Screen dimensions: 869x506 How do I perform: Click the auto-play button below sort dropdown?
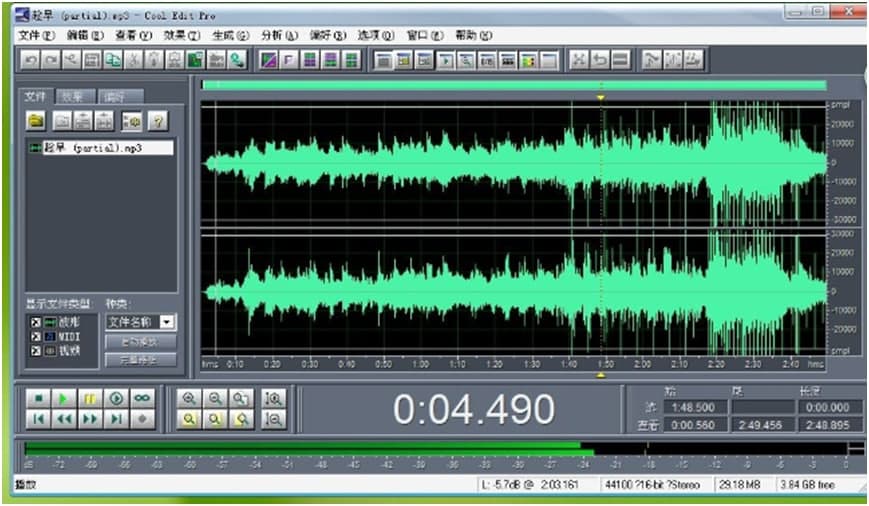point(140,341)
